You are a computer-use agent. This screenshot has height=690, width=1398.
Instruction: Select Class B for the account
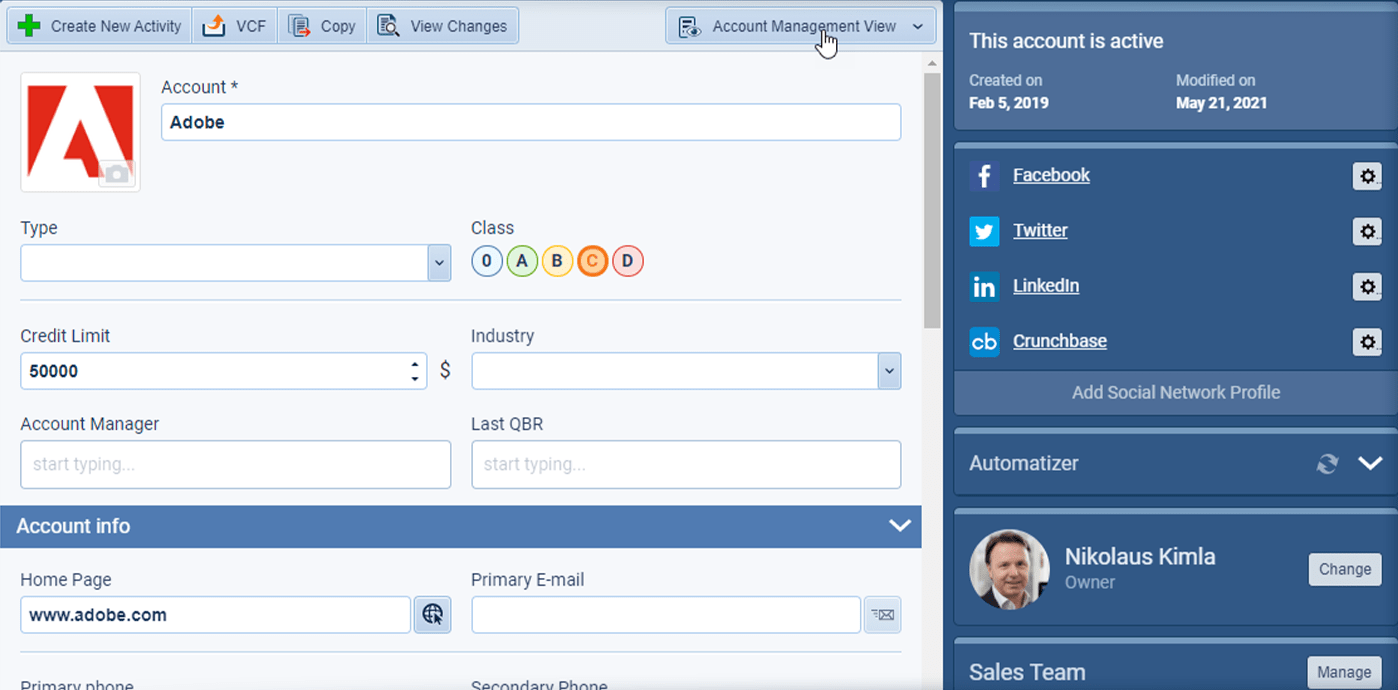[x=557, y=260]
